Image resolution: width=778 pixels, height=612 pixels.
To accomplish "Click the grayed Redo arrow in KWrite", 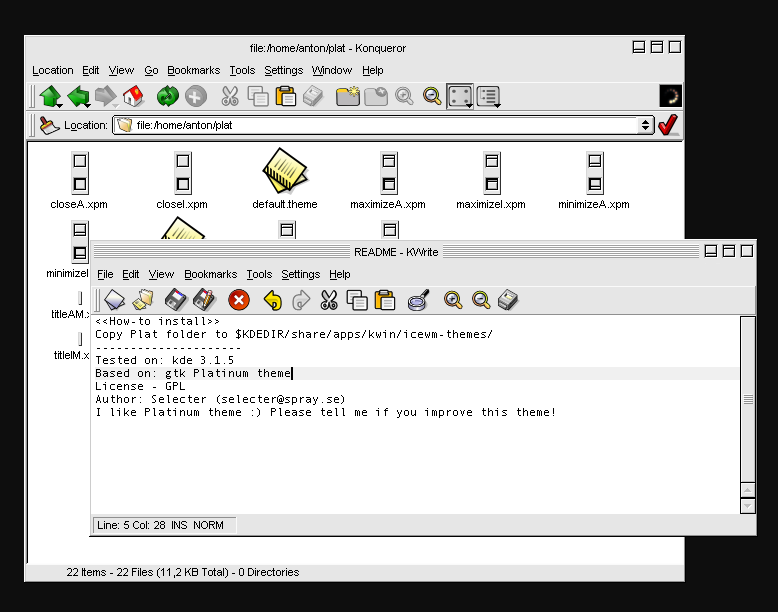I will pyautogui.click(x=301, y=300).
